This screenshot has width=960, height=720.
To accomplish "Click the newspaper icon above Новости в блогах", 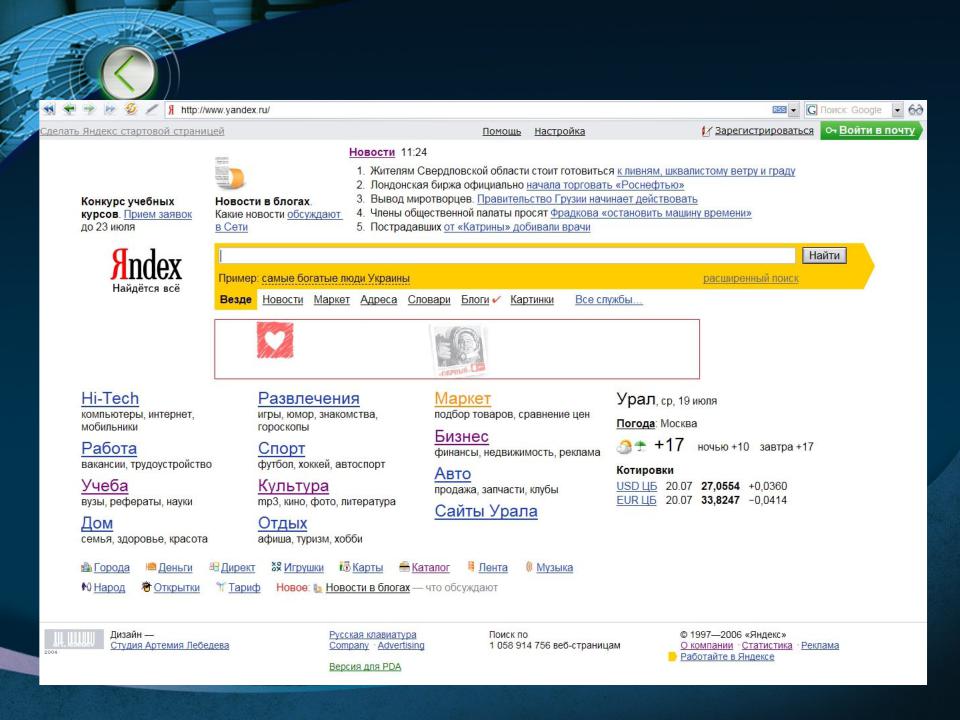I will (x=230, y=173).
